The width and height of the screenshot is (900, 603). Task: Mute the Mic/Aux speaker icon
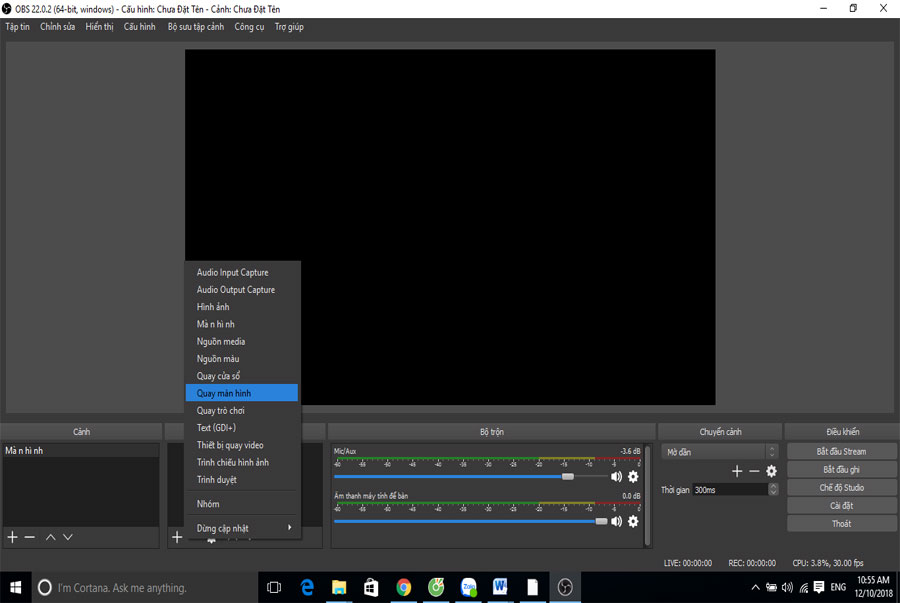[x=616, y=477]
